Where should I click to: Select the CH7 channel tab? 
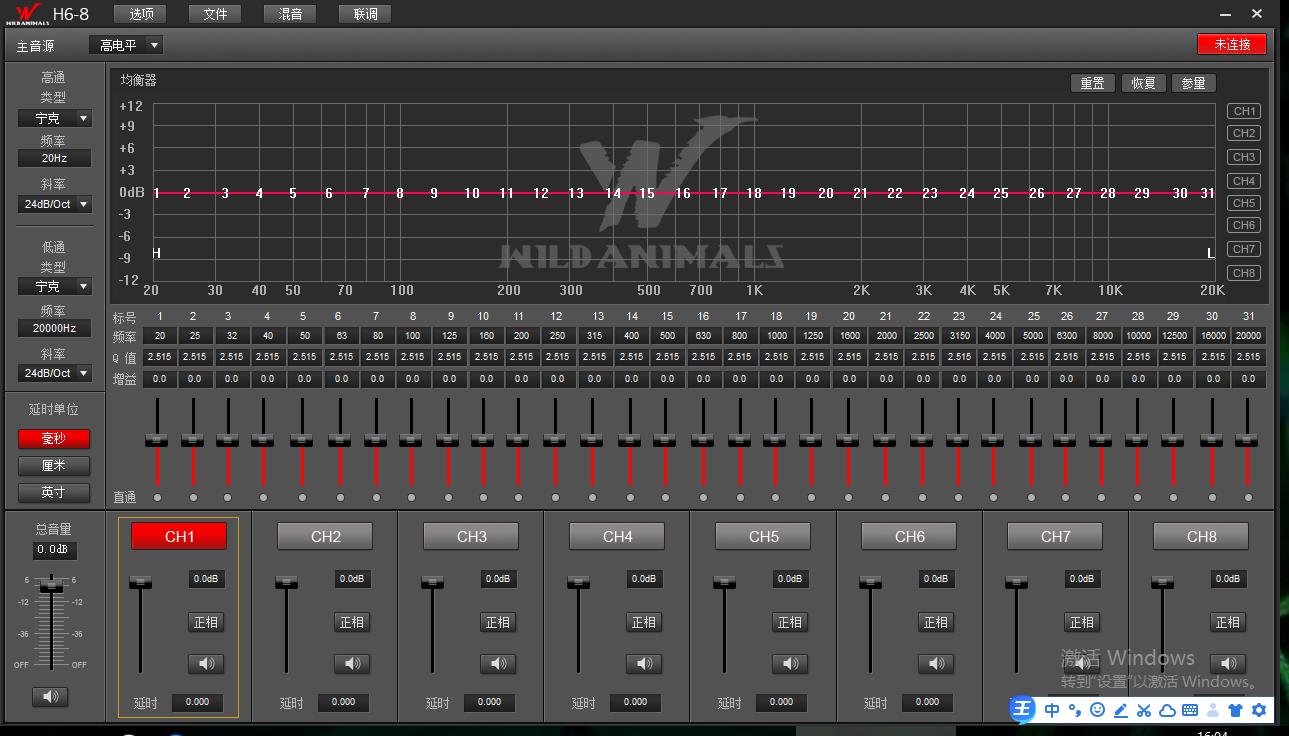pos(1055,536)
